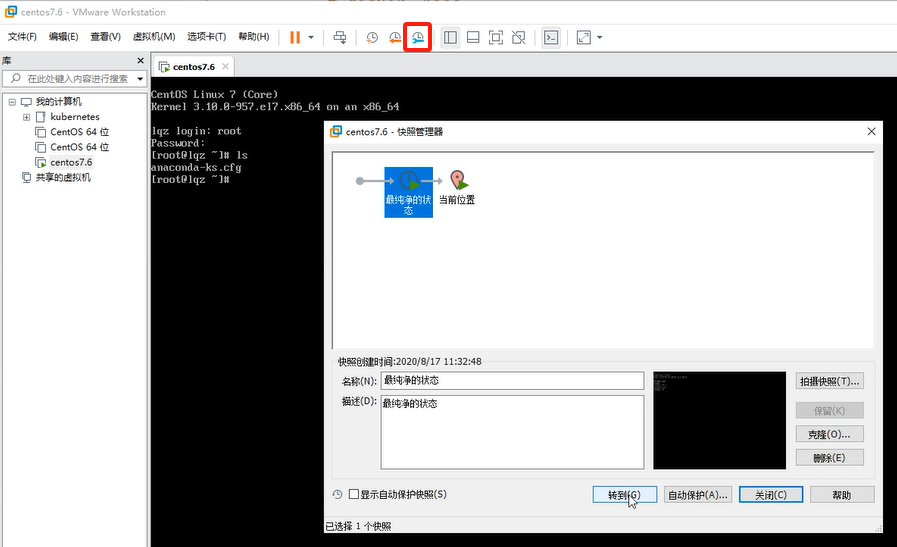The image size is (897, 547).
Task: Select the first CentOS 64 位 VM
Action: 79,132
